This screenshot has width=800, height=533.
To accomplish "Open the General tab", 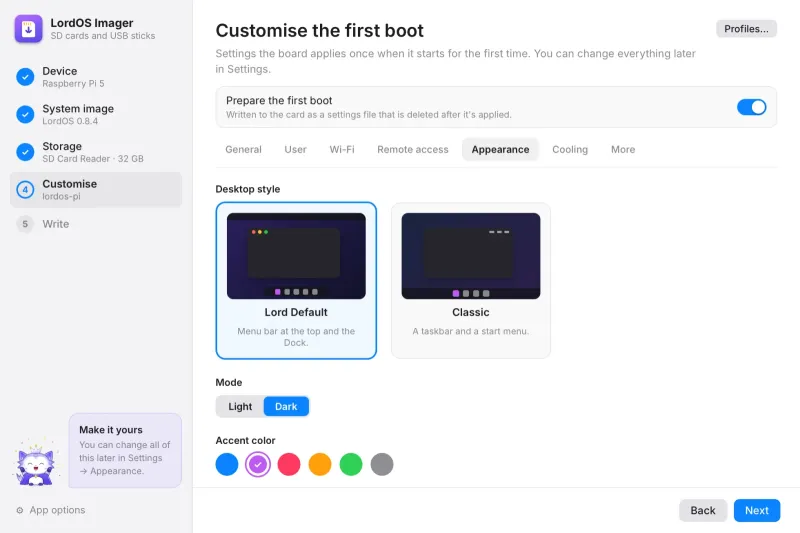I will click(243, 149).
